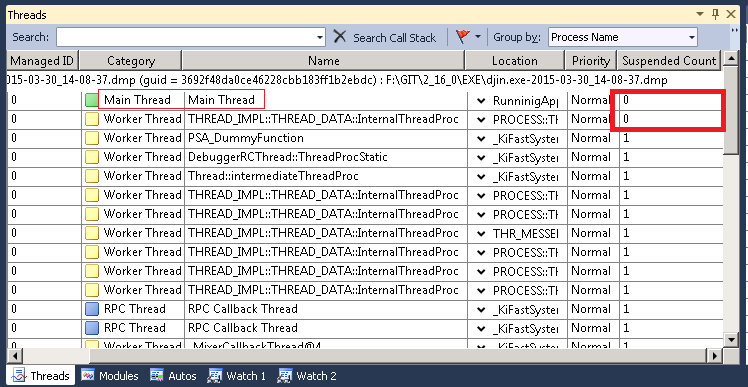Expand the flag button dropdown arrow
This screenshot has width=748, height=387.
[x=478, y=37]
